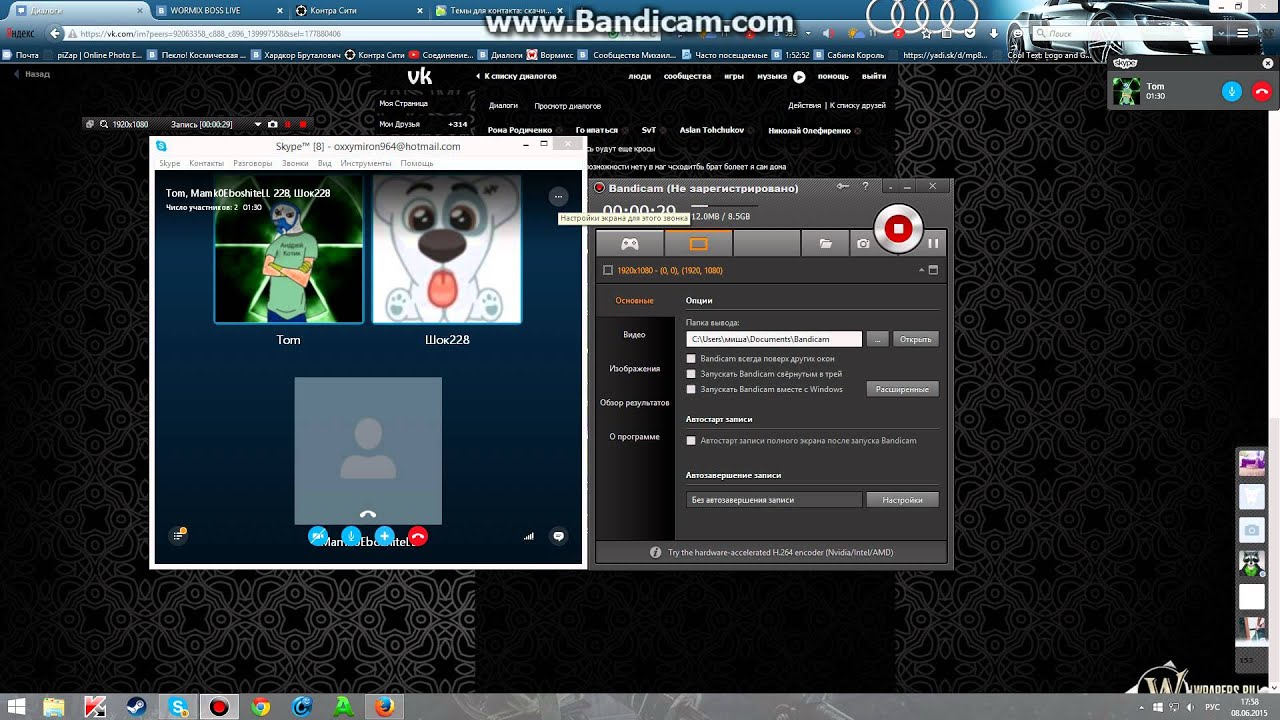This screenshot has width=1280, height=720.
Task: Open Skype call quality signal icon
Action: click(x=529, y=536)
